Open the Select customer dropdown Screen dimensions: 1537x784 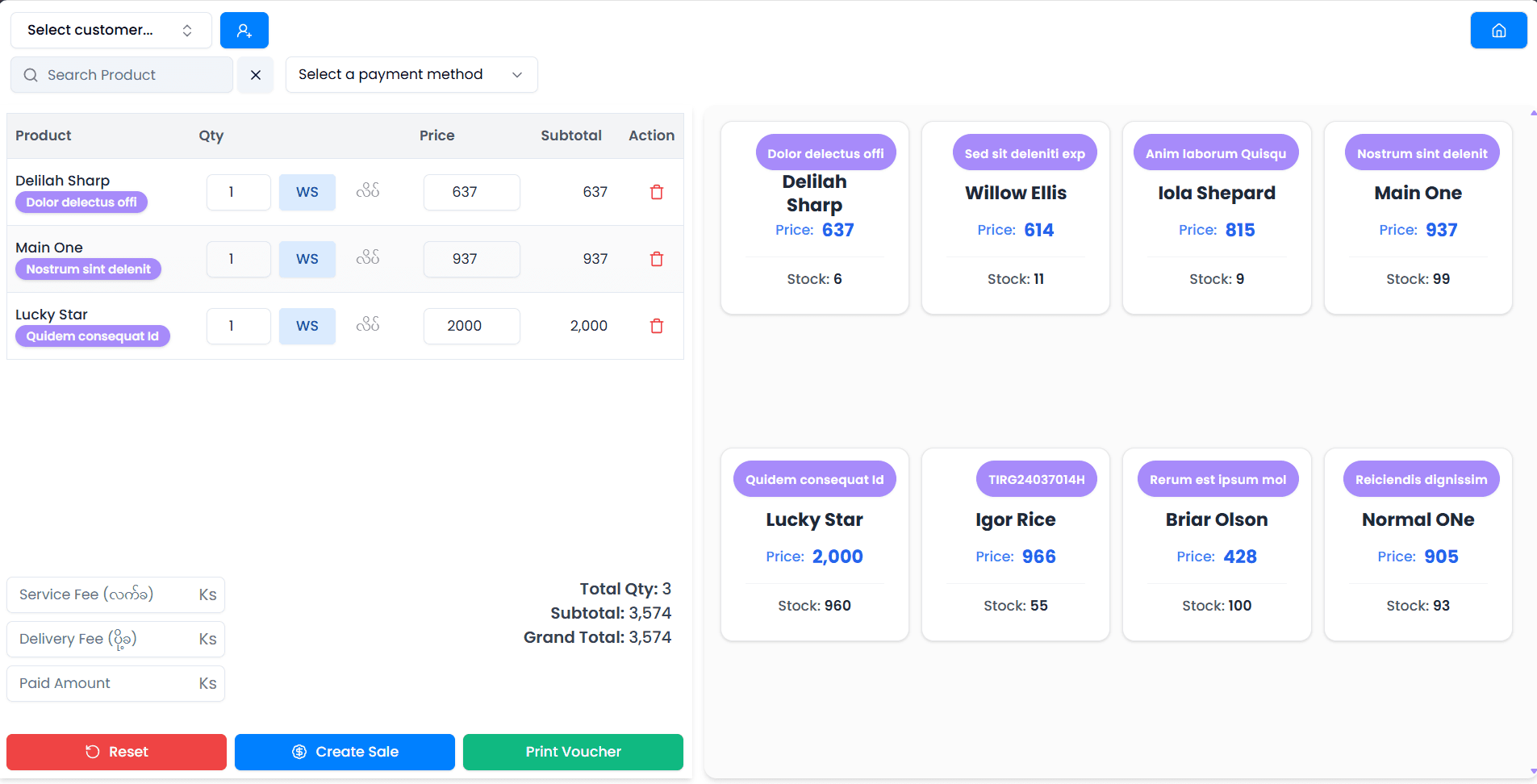click(x=111, y=31)
